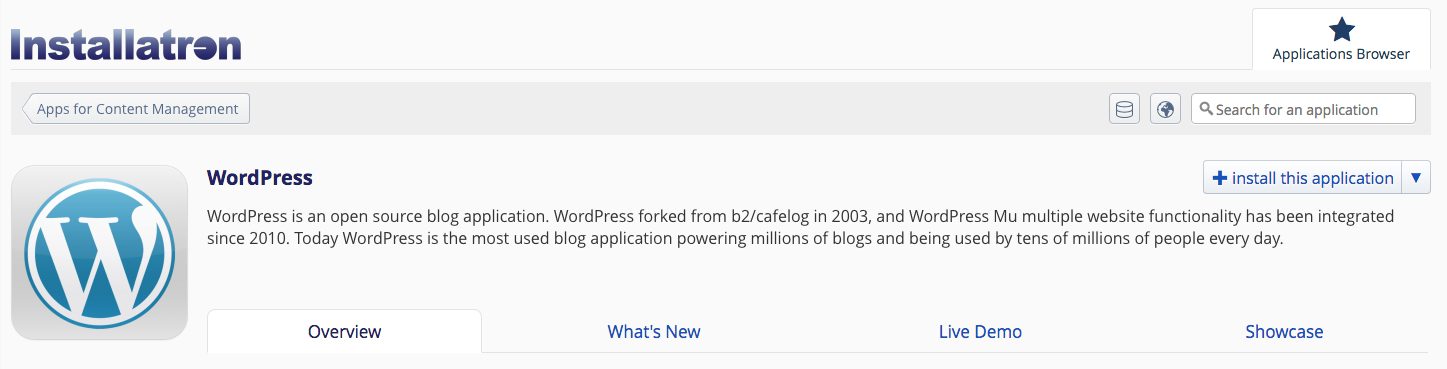
Task: Click the globe icon beside the search box
Action: tap(1165, 109)
